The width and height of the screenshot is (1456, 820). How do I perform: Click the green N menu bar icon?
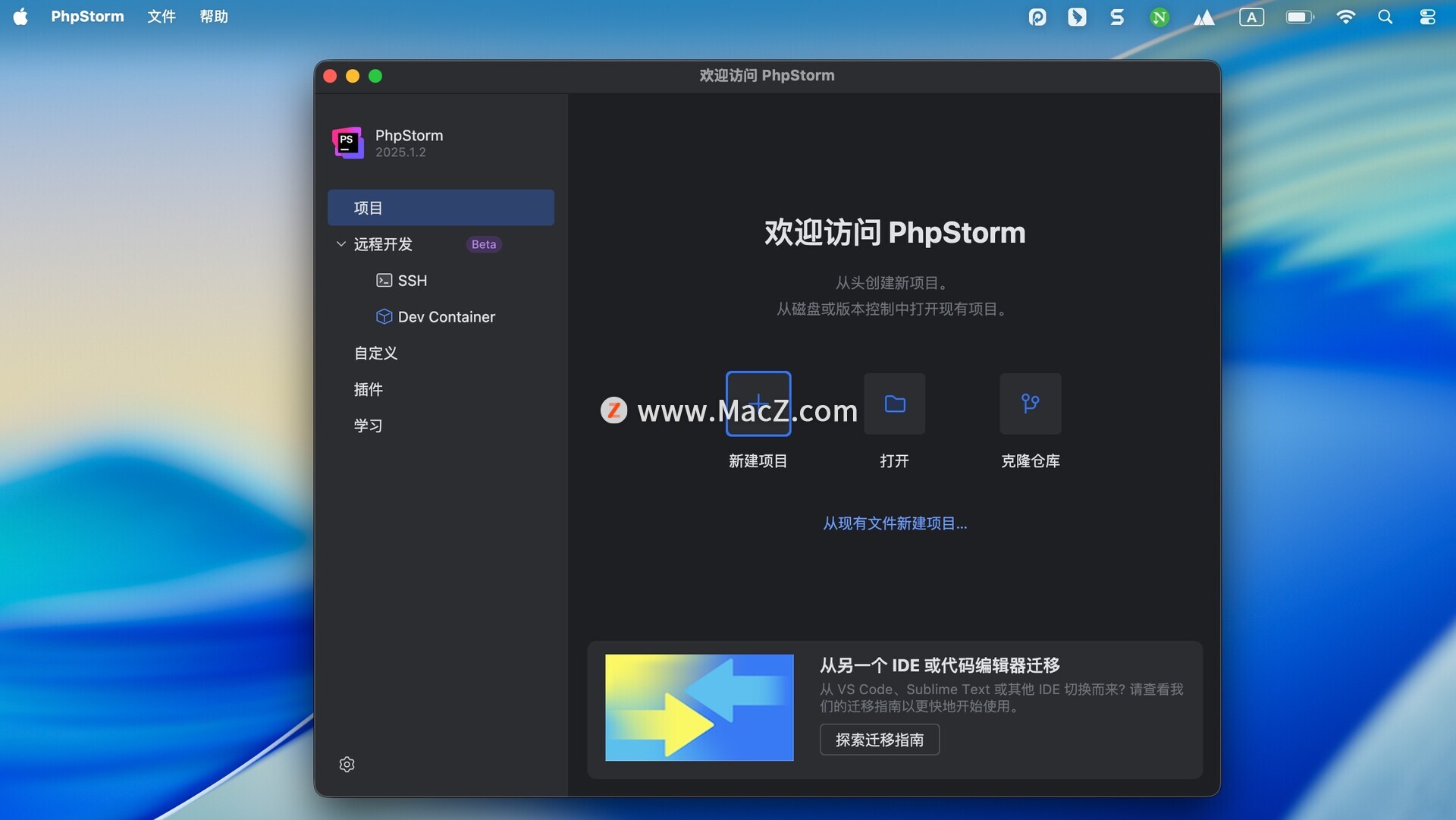pos(1159,17)
